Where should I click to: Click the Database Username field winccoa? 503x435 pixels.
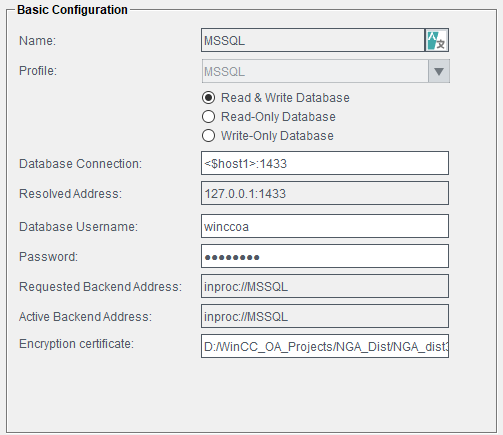(x=325, y=226)
